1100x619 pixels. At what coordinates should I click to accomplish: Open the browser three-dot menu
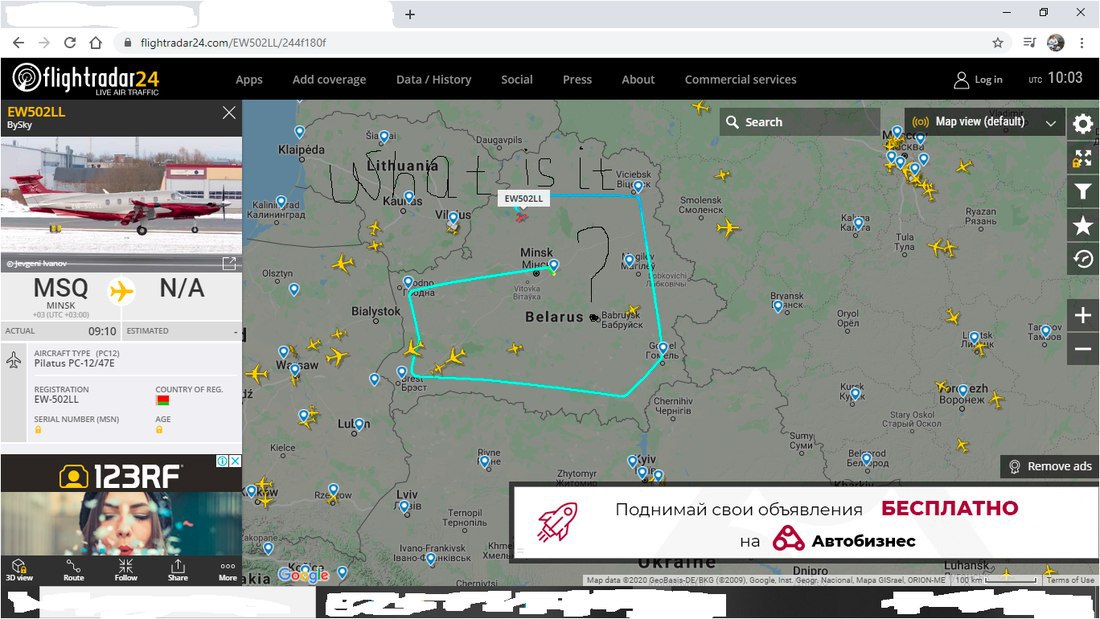[1082, 43]
